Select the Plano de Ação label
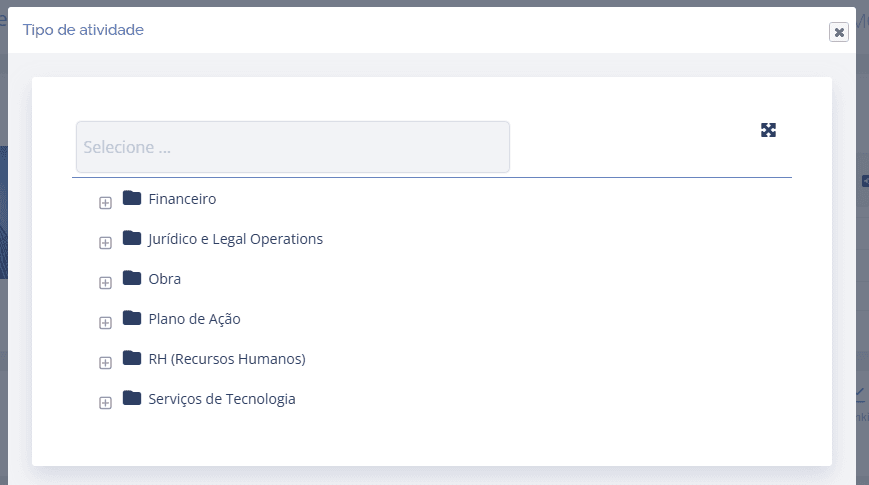 (195, 319)
